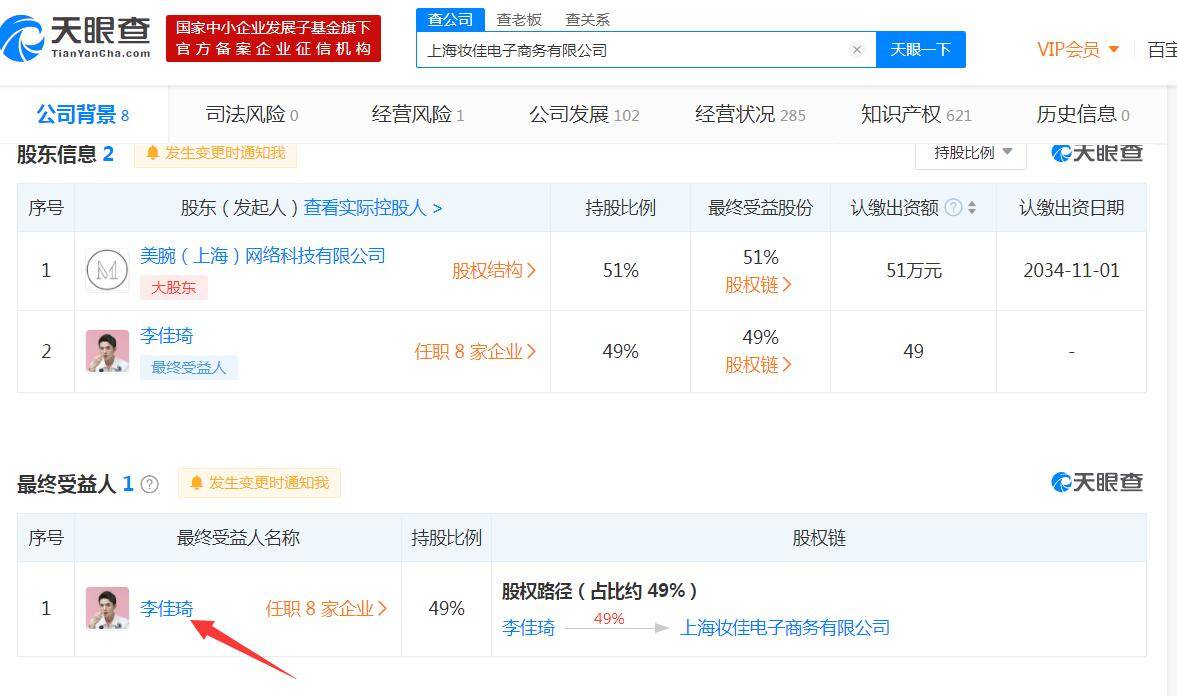Open 上海妆佳电子商务有限公司 link in equity chain
The height and width of the screenshot is (696, 1177).
(784, 628)
